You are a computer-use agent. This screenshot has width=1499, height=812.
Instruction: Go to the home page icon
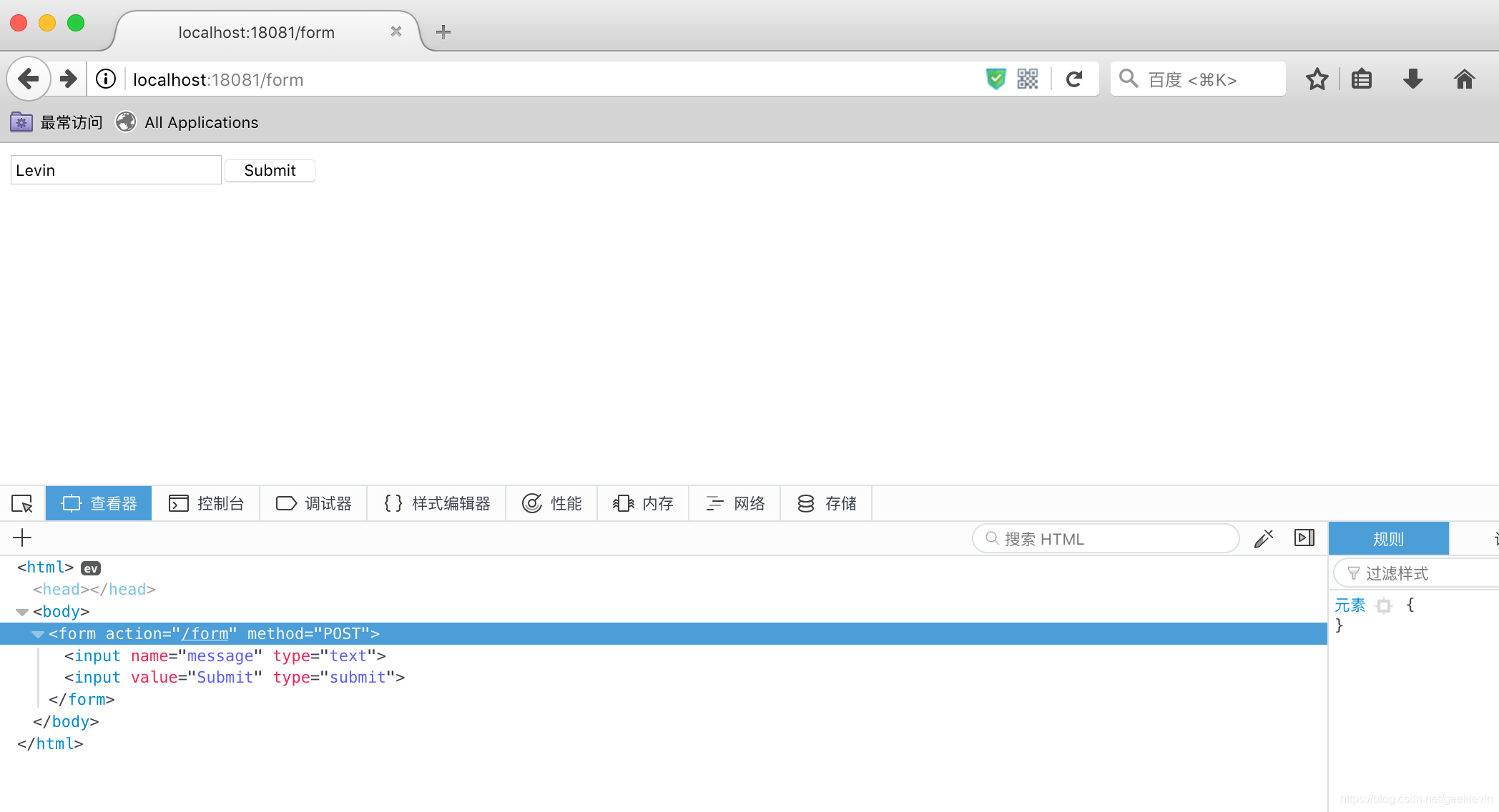1464,79
